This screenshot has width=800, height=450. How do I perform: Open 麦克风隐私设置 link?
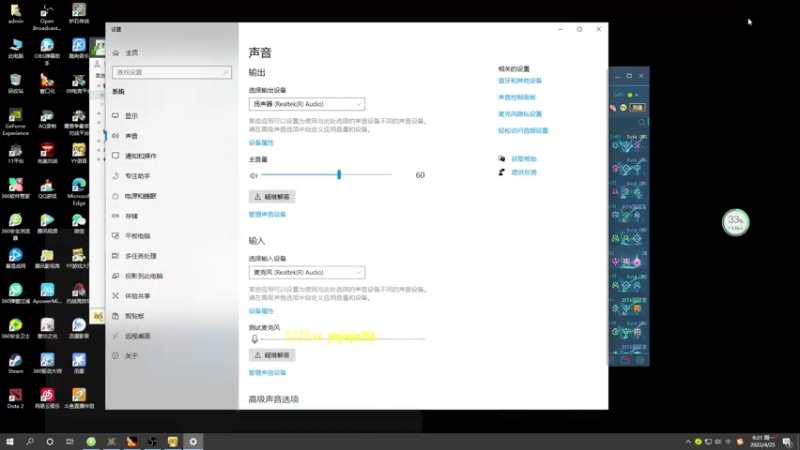(520, 114)
